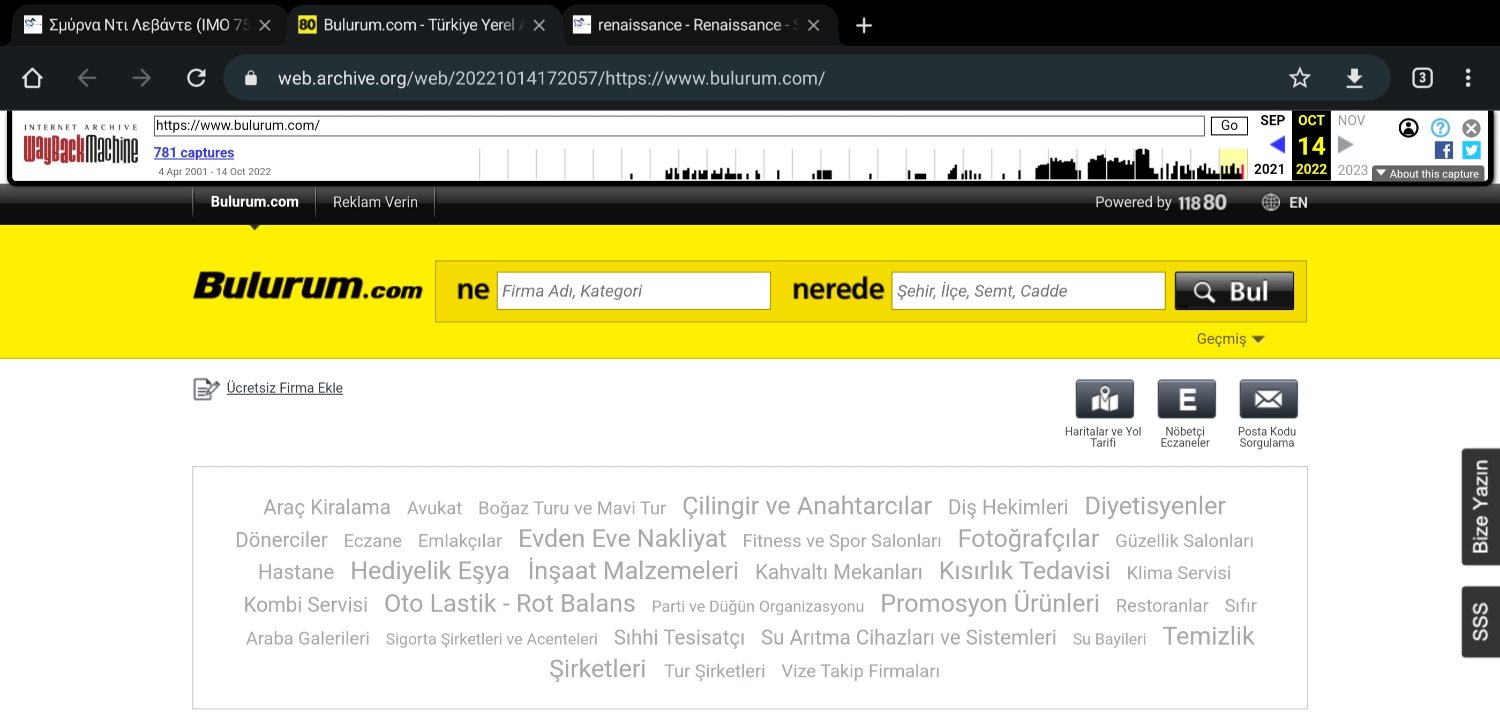The height and width of the screenshot is (716, 1500).
Task: Switch site language to EN
Action: (x=1298, y=202)
